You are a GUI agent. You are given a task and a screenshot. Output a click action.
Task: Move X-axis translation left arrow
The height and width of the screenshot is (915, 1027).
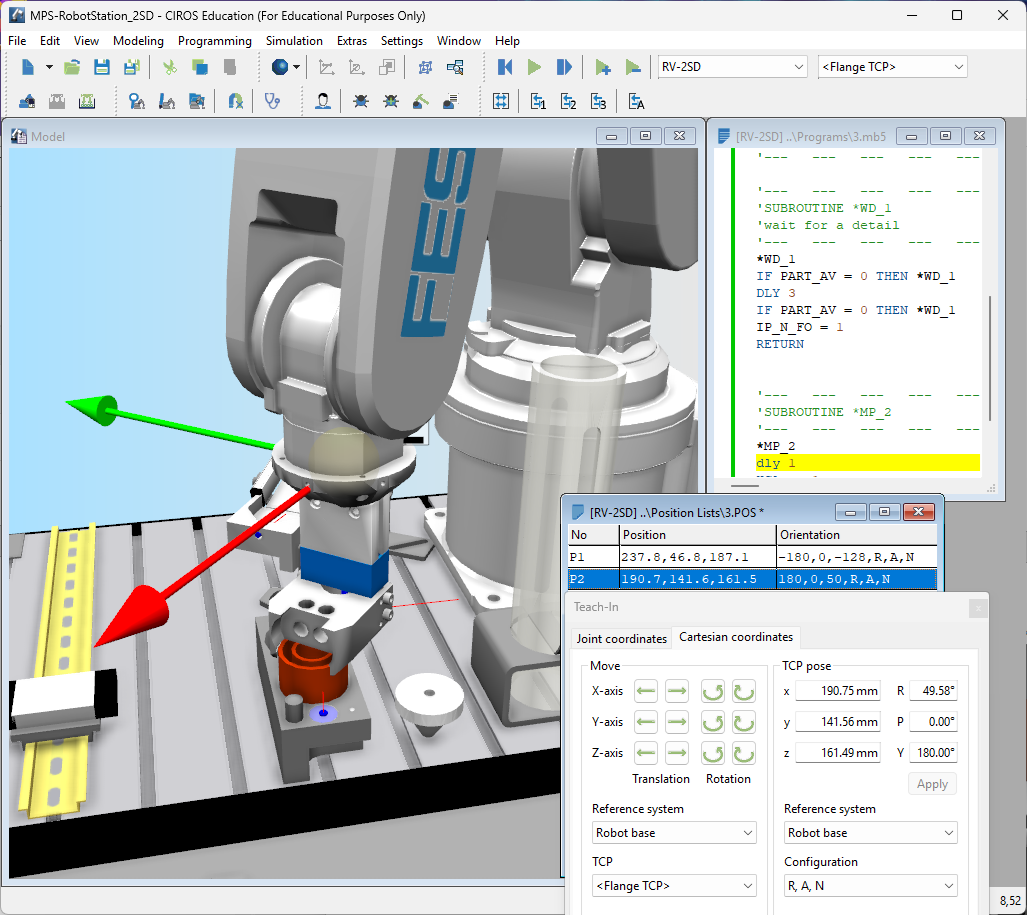pyautogui.click(x=646, y=691)
